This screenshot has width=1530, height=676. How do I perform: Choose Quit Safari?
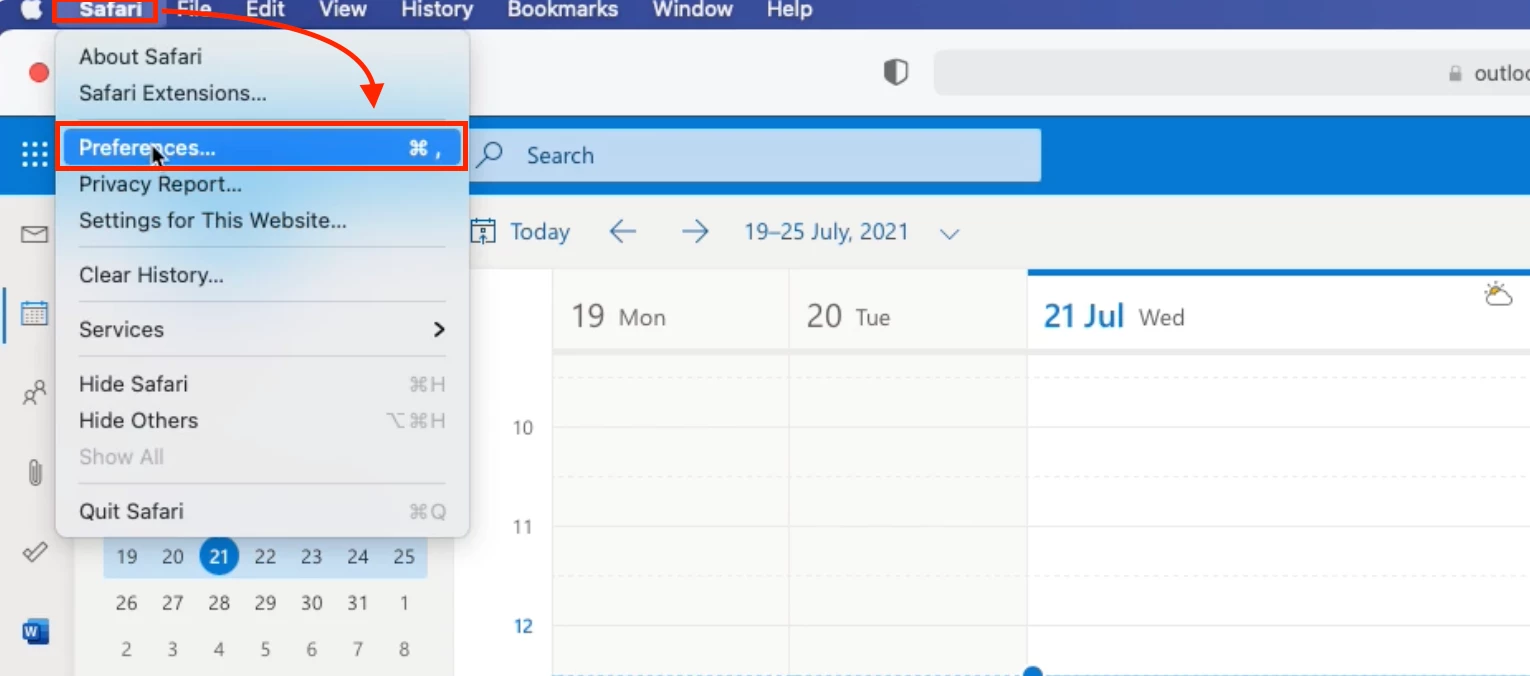(262, 511)
